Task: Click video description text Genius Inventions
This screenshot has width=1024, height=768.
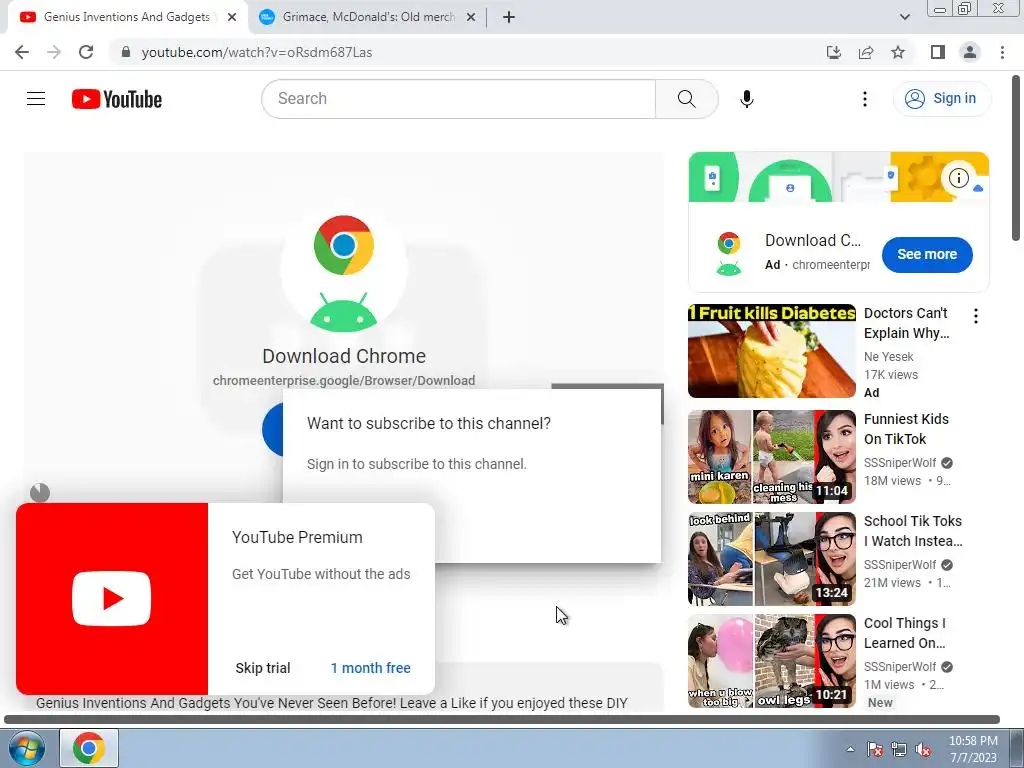Action: point(331,703)
